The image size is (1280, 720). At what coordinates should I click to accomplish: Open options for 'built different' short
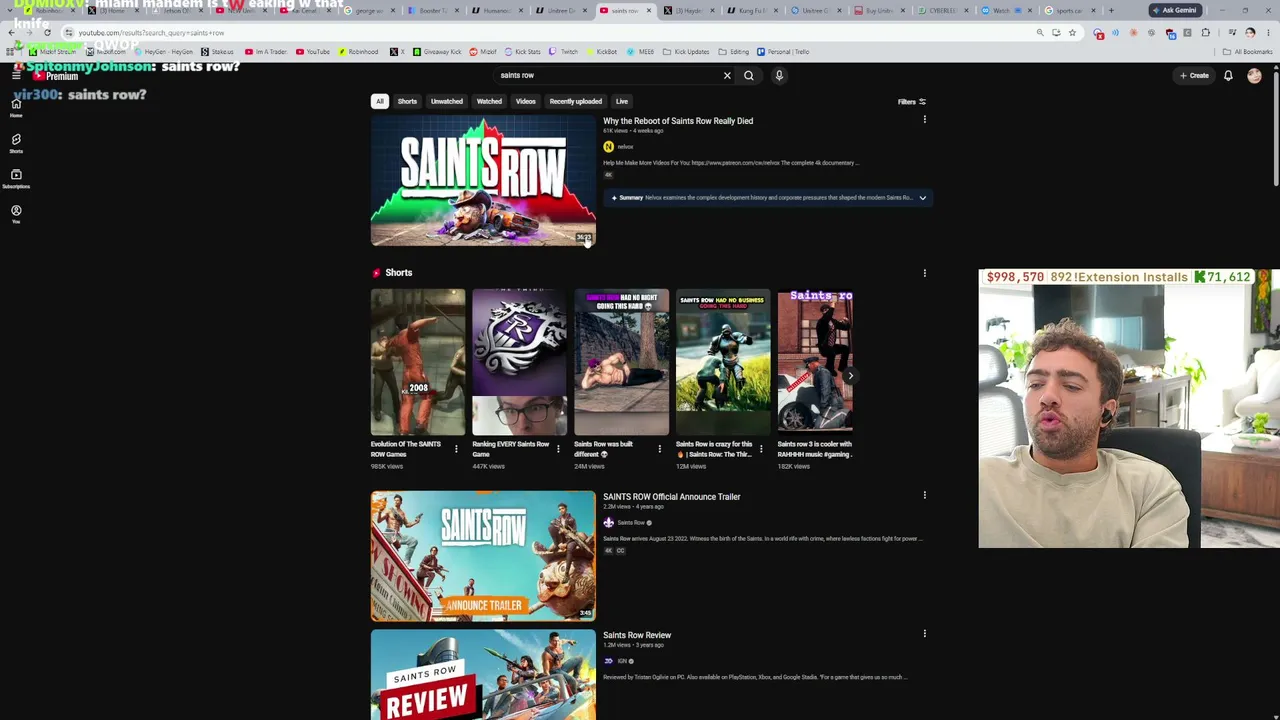pos(659,449)
